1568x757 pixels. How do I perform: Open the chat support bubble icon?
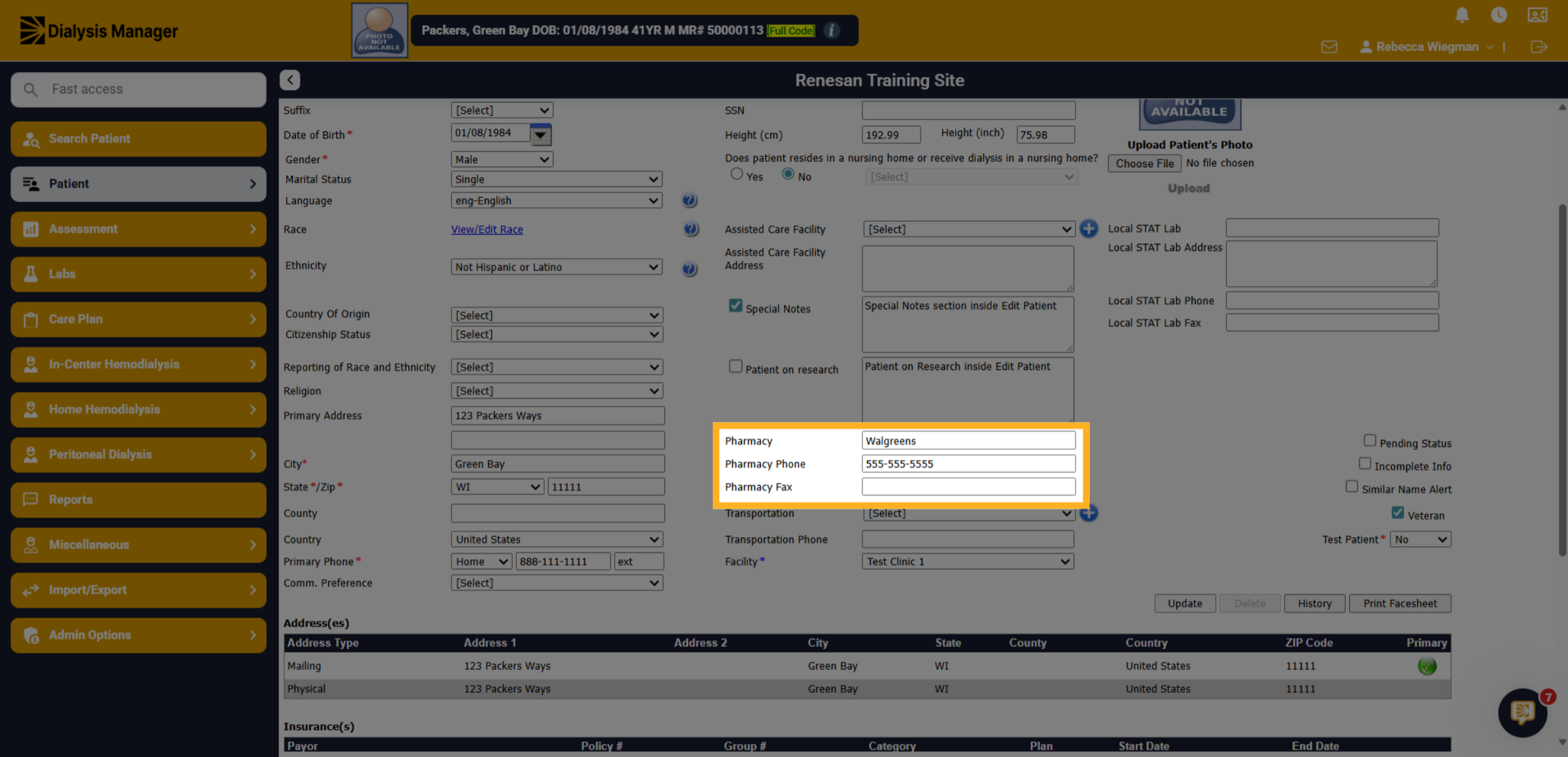[x=1522, y=713]
